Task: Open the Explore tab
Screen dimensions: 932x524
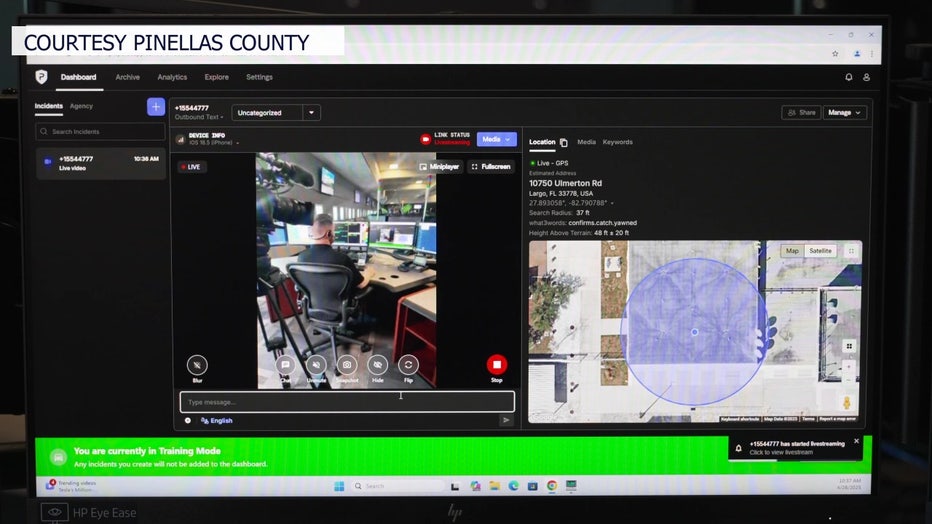Action: click(216, 77)
